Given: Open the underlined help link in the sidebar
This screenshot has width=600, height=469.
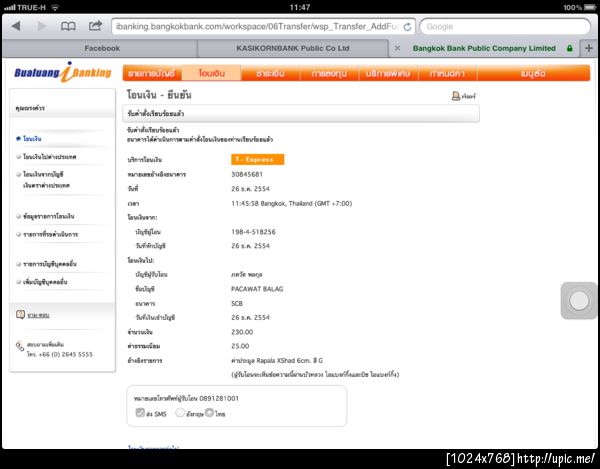Looking at the screenshot, I should pos(38,315).
